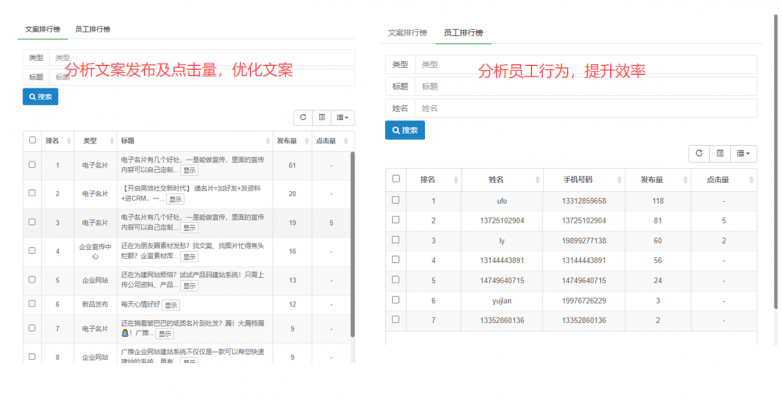Screen dimensions: 782x400
Task: Open 文案排行榜 tab in the copywriting panel
Action: pos(42,29)
